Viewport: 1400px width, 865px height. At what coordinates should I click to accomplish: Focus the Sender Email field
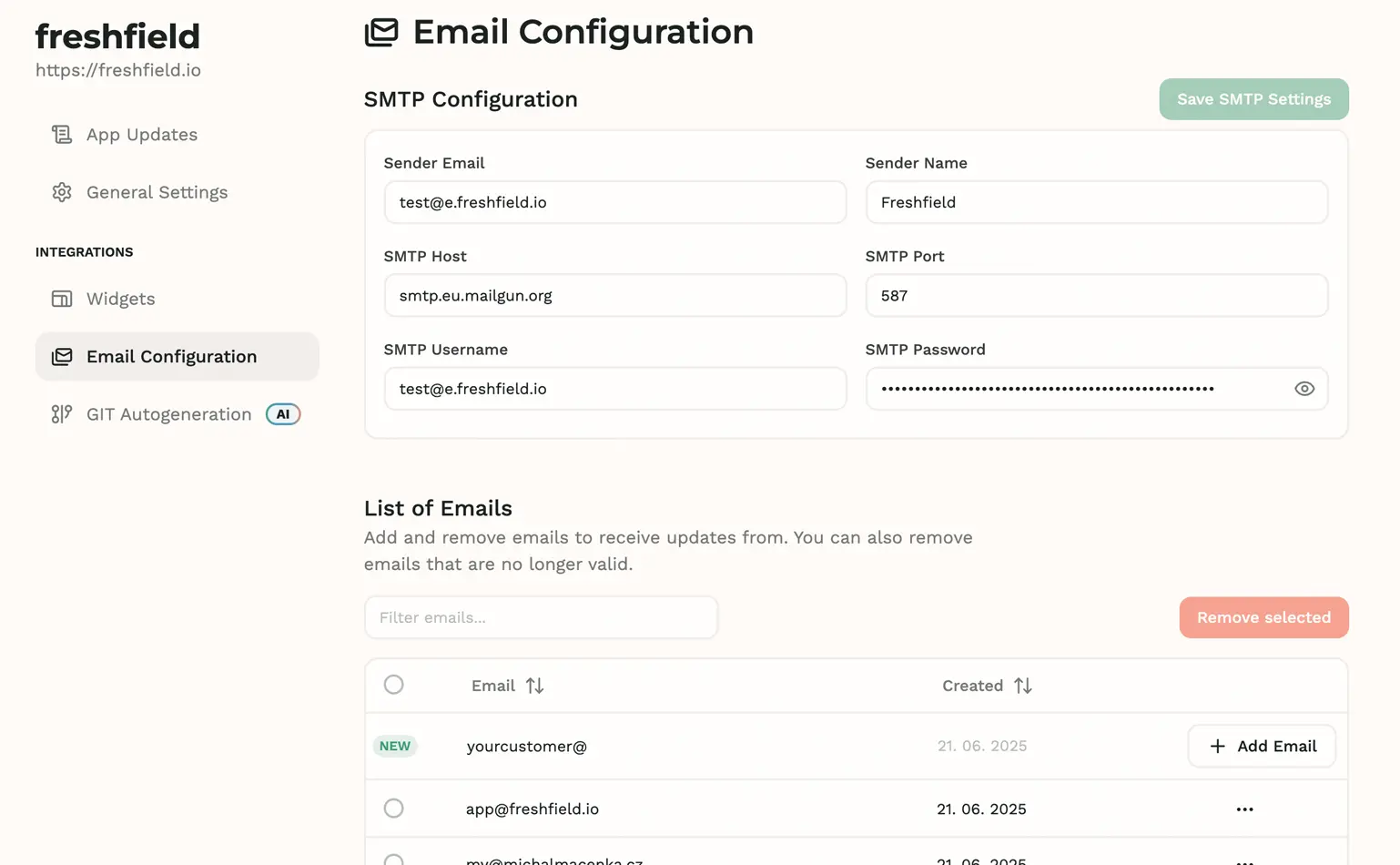tap(615, 202)
